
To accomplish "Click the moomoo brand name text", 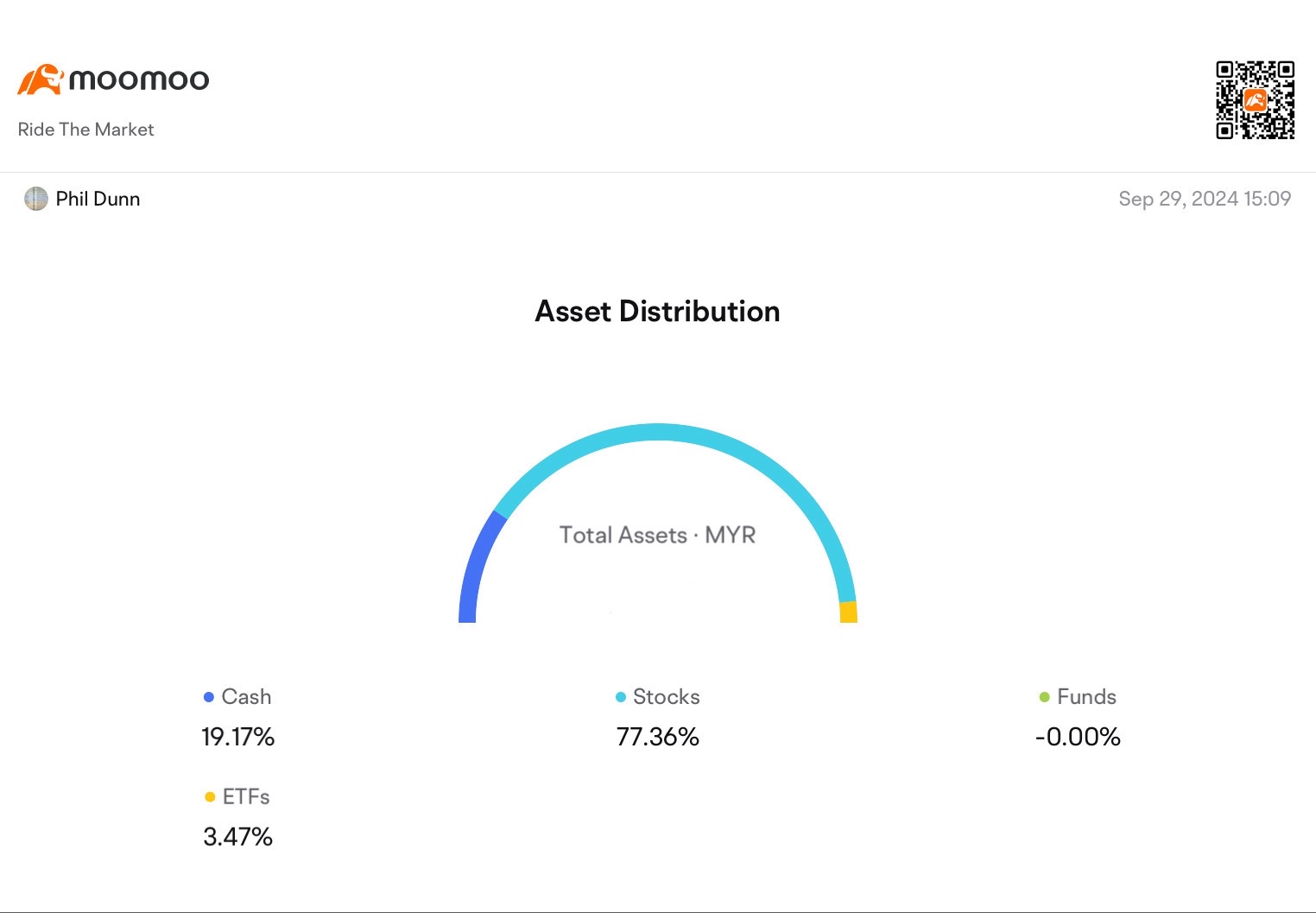I will point(139,80).
